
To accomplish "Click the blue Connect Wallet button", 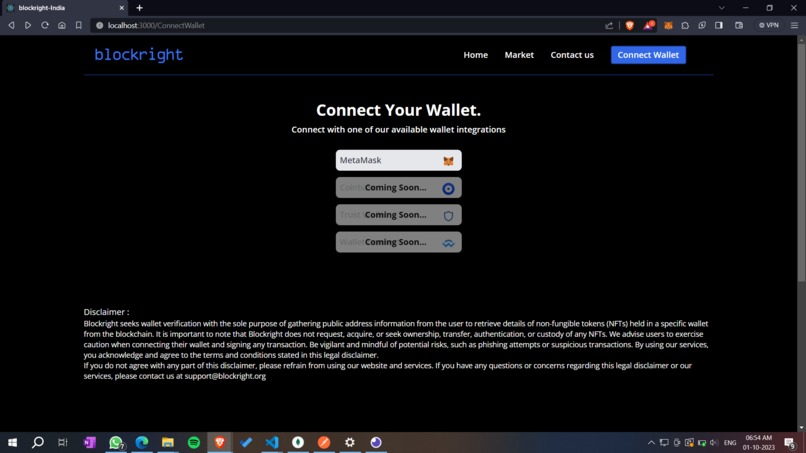I will click(x=648, y=55).
